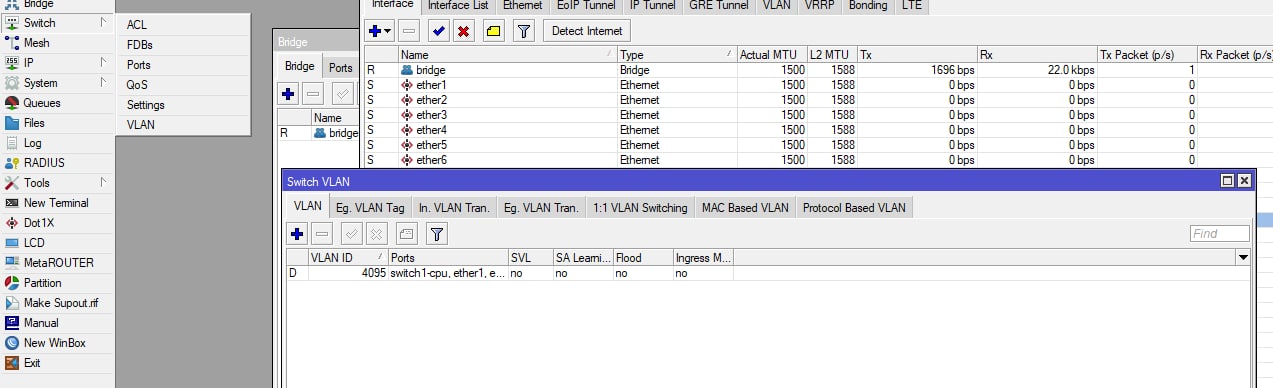1273x388 pixels.
Task: Open Bonding tab in Interface window
Action: click(x=867, y=5)
